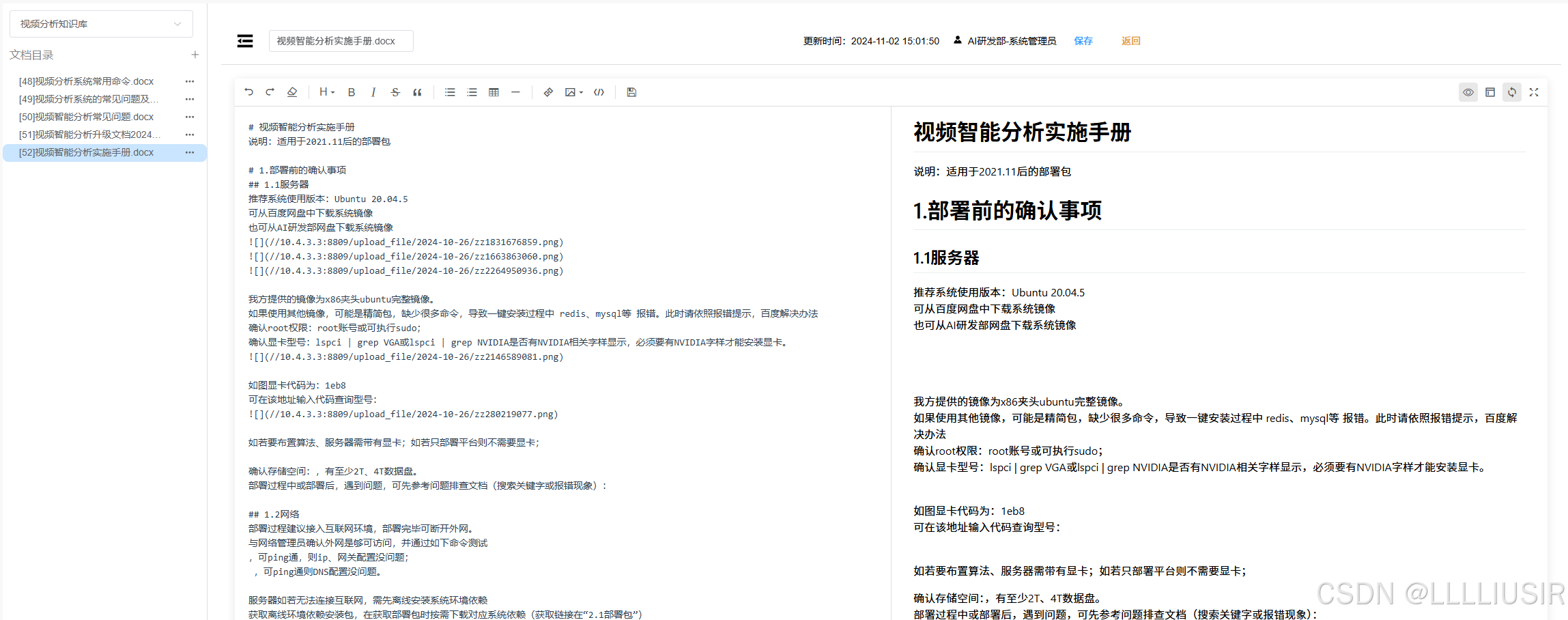This screenshot has width=1568, height=620.
Task: Redo the reverted change
Action: tap(270, 92)
